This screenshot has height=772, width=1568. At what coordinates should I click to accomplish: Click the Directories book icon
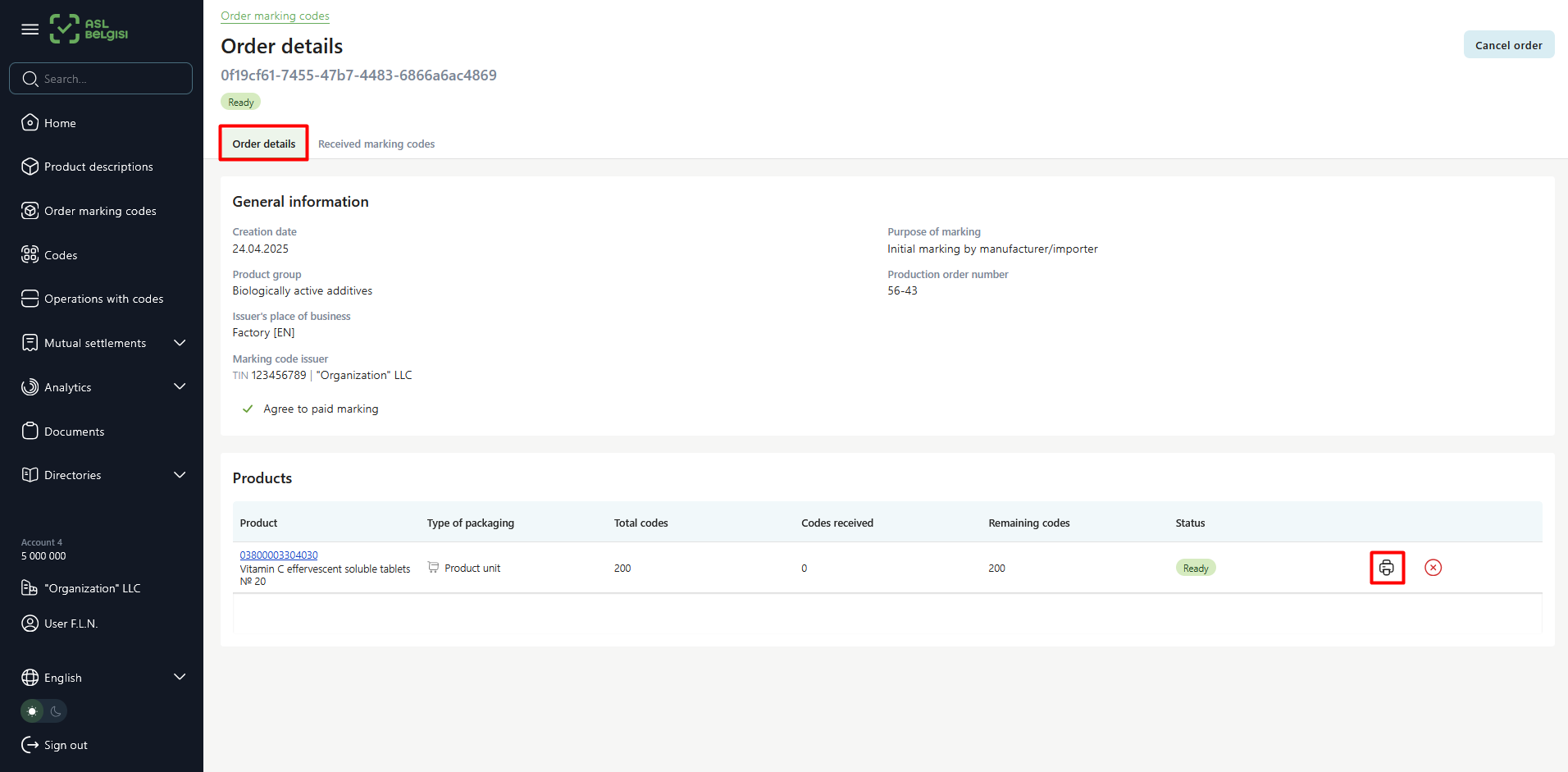pyautogui.click(x=30, y=475)
